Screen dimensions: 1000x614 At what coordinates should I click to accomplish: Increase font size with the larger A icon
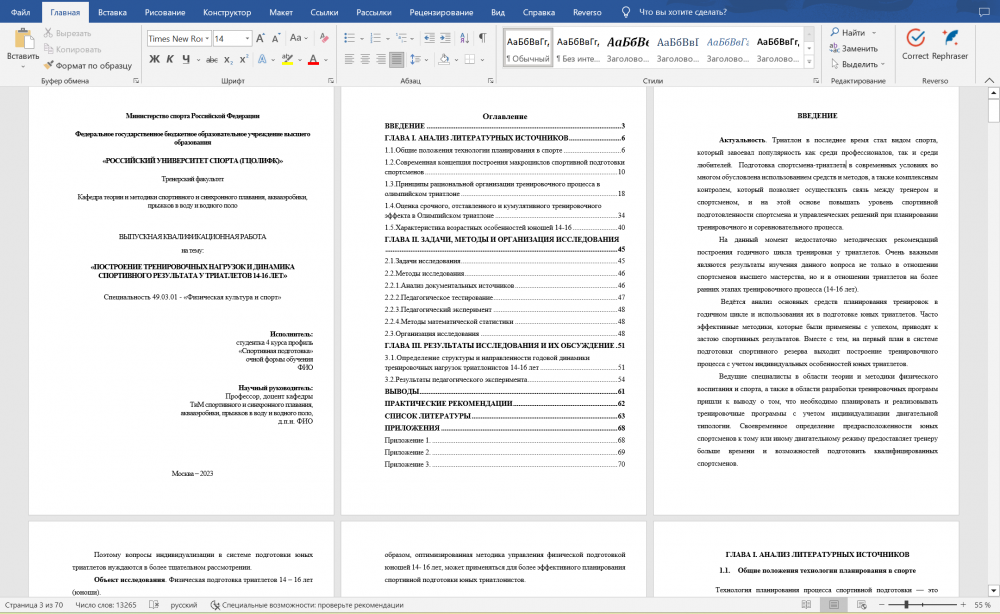pos(261,38)
